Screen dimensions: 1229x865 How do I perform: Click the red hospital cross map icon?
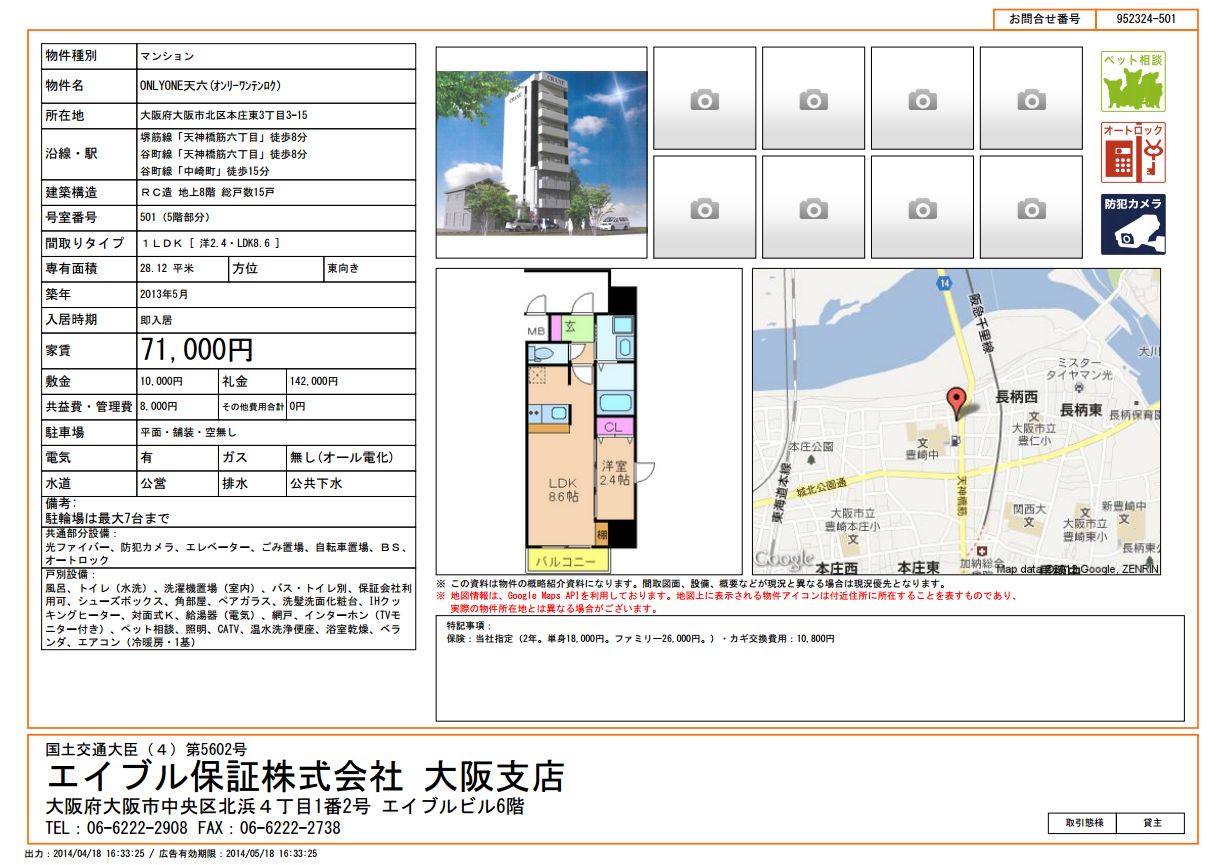click(x=981, y=551)
